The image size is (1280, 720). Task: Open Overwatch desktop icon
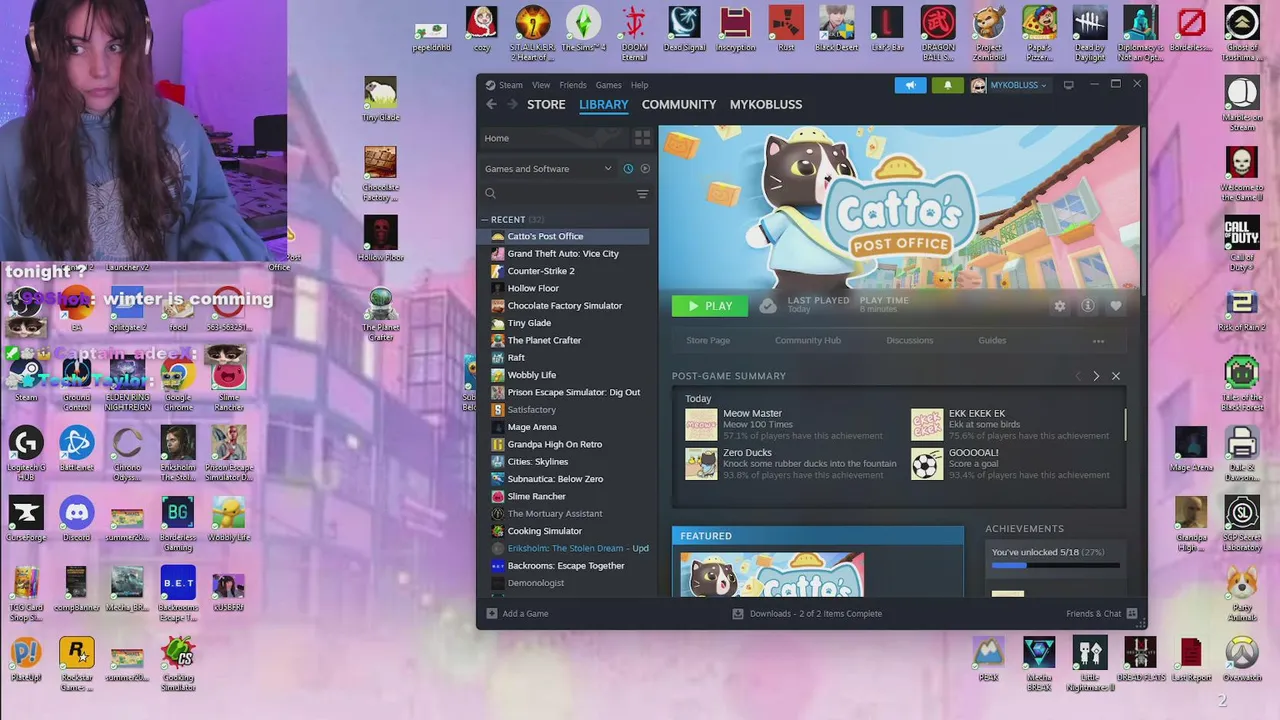click(x=1242, y=660)
